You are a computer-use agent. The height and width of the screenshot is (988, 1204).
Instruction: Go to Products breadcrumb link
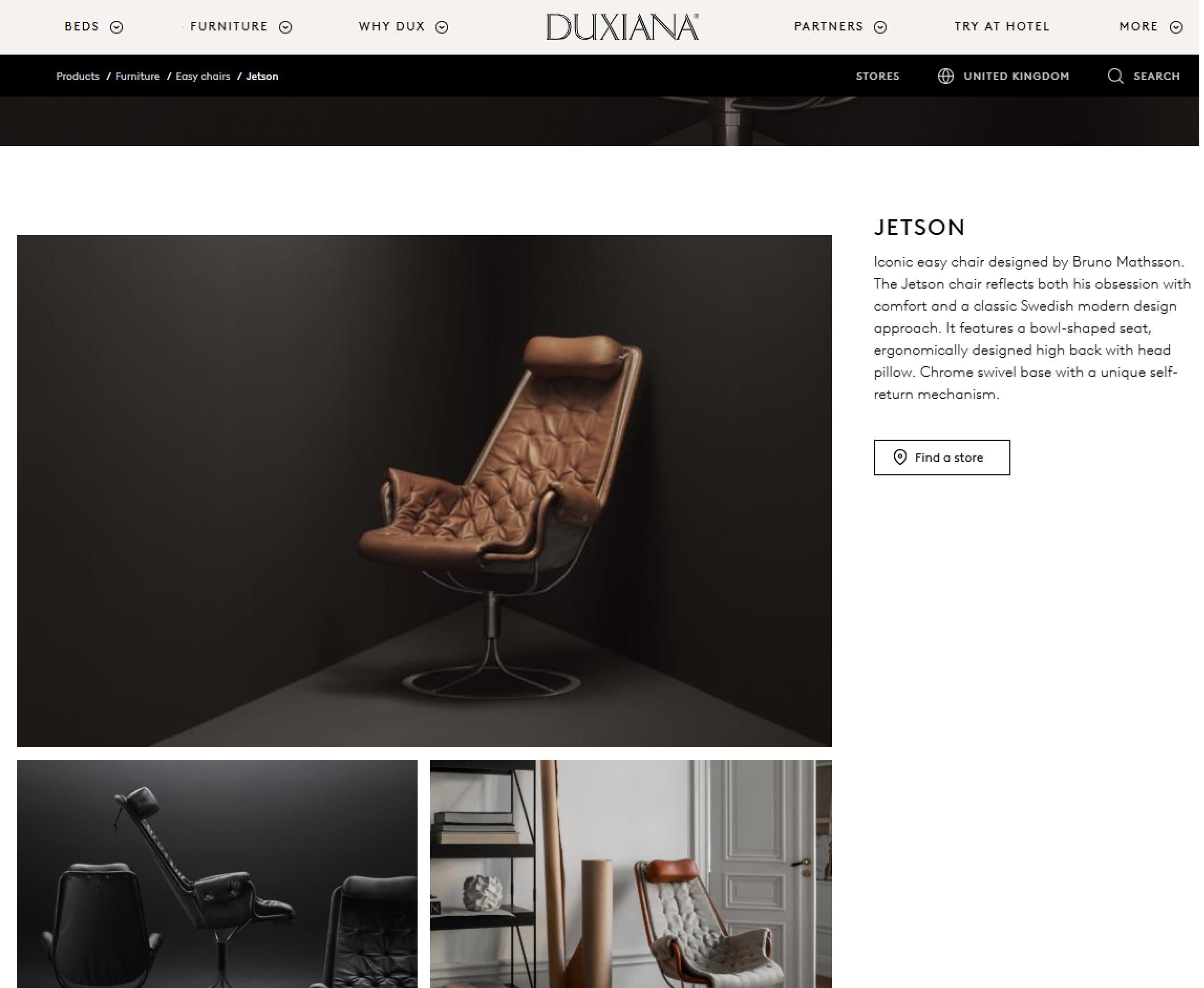tap(78, 76)
